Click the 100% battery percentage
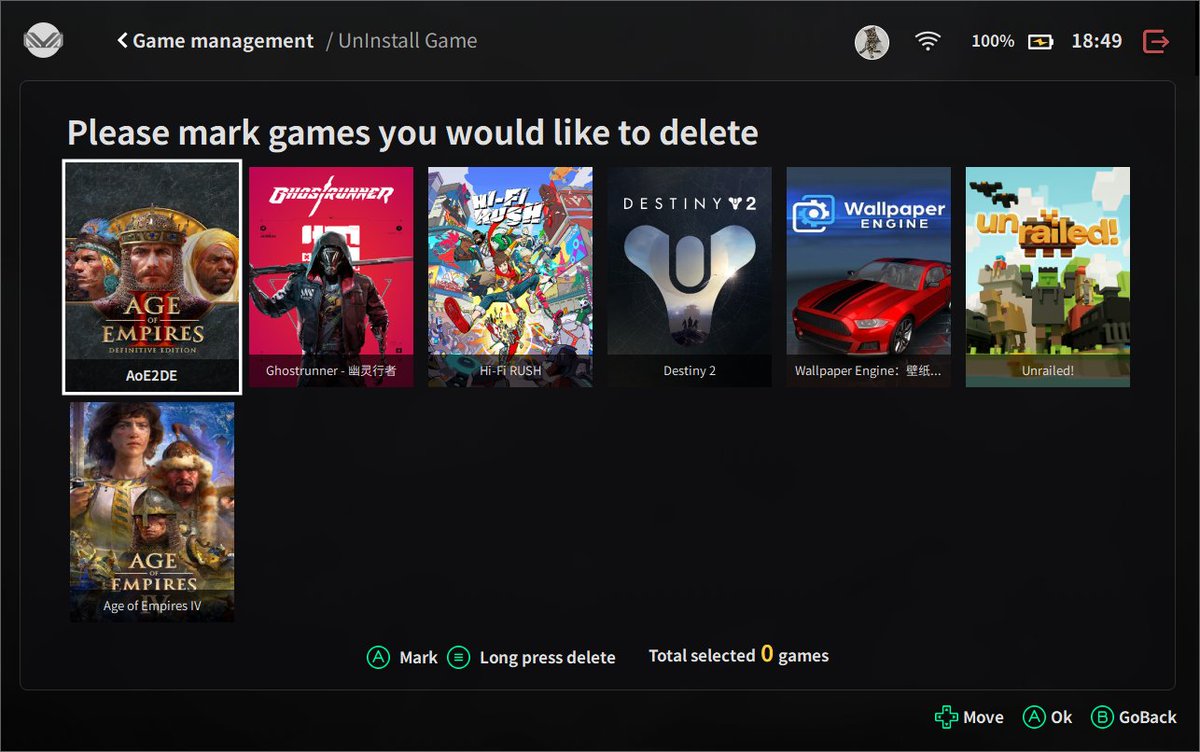1200x752 pixels. click(x=993, y=42)
